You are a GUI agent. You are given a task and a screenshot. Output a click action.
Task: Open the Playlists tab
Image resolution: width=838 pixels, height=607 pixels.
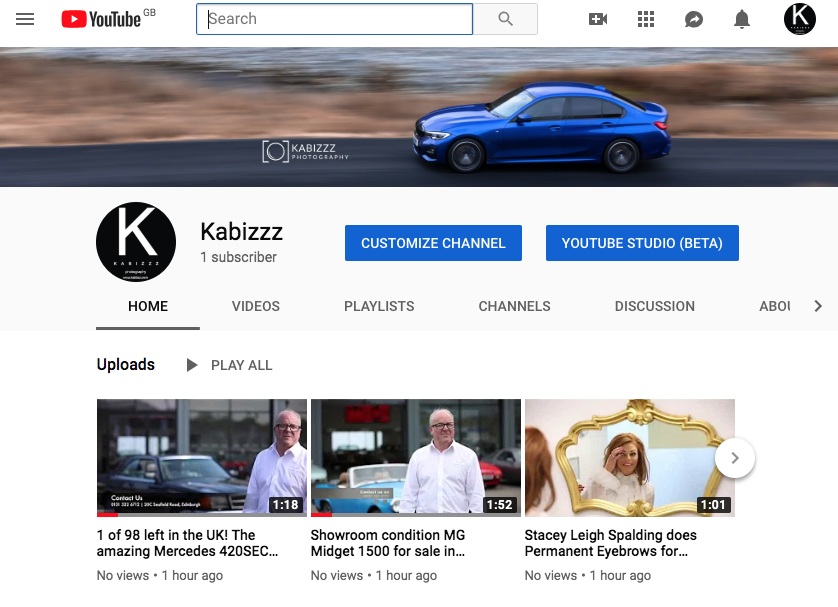(x=379, y=306)
